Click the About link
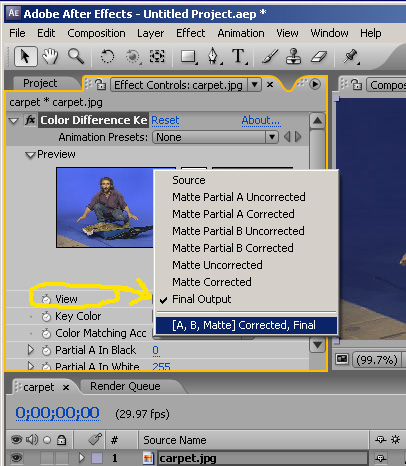Screen dimensions: 406x466 [x=261, y=120]
